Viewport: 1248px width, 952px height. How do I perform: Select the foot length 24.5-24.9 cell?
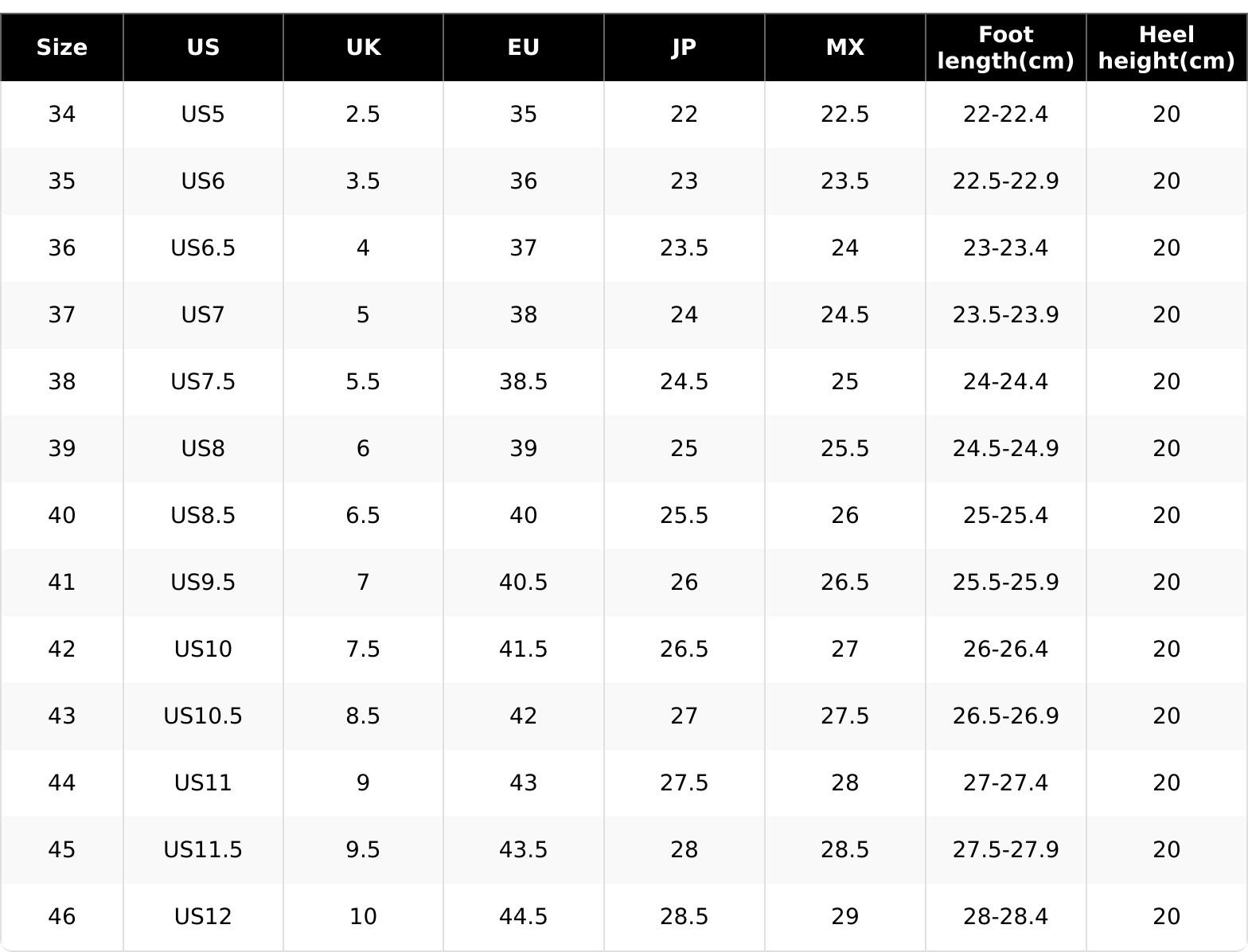click(x=1005, y=449)
